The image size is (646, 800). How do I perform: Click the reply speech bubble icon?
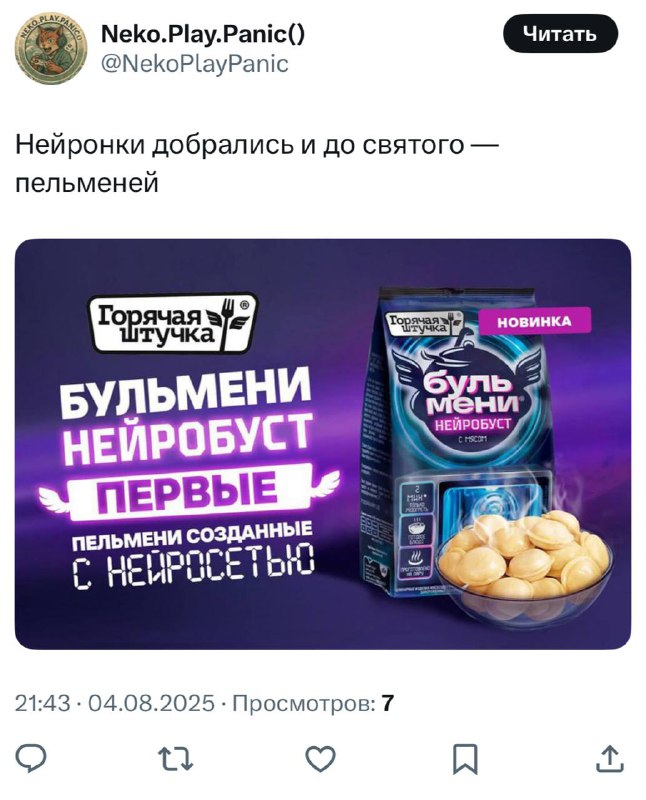31,759
